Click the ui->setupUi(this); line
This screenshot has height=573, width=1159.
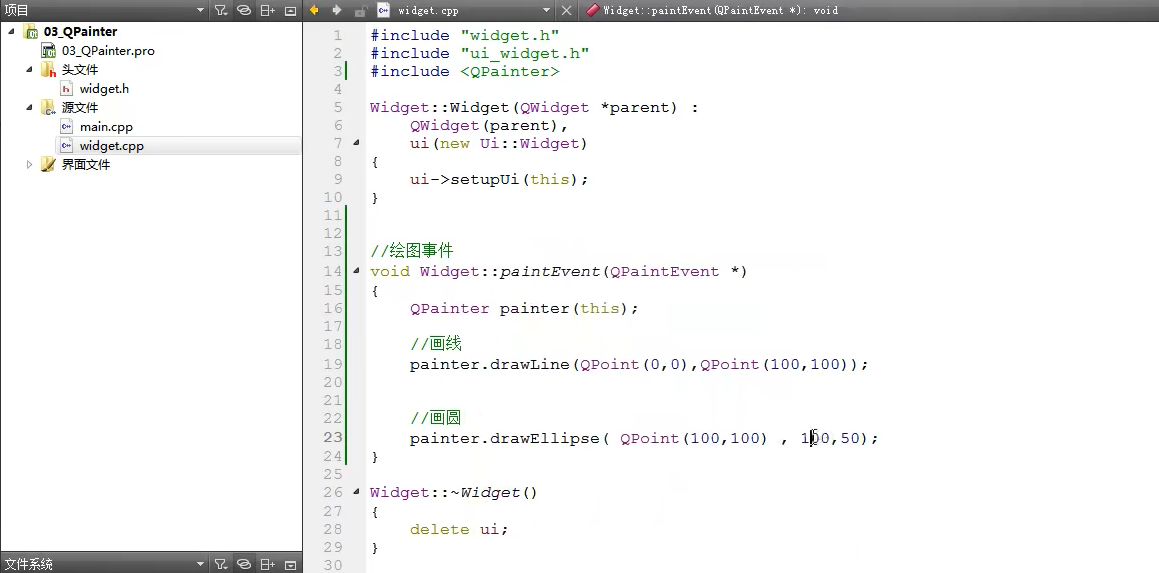[500, 180]
